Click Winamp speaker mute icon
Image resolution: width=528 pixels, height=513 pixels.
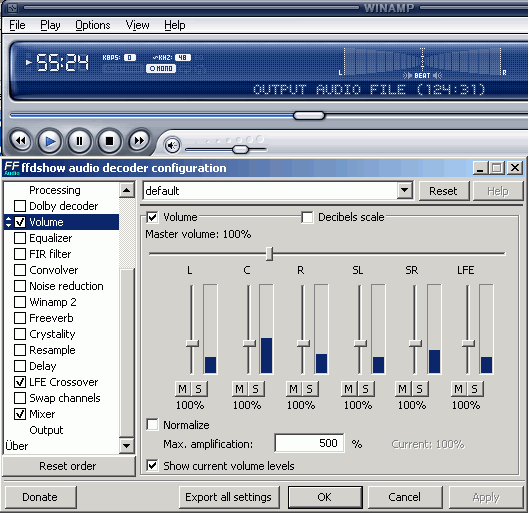point(172,146)
